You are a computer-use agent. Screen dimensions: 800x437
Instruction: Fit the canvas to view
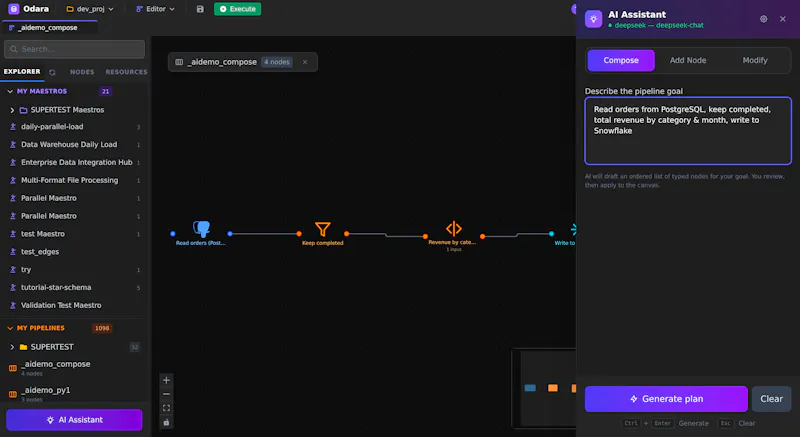point(166,408)
